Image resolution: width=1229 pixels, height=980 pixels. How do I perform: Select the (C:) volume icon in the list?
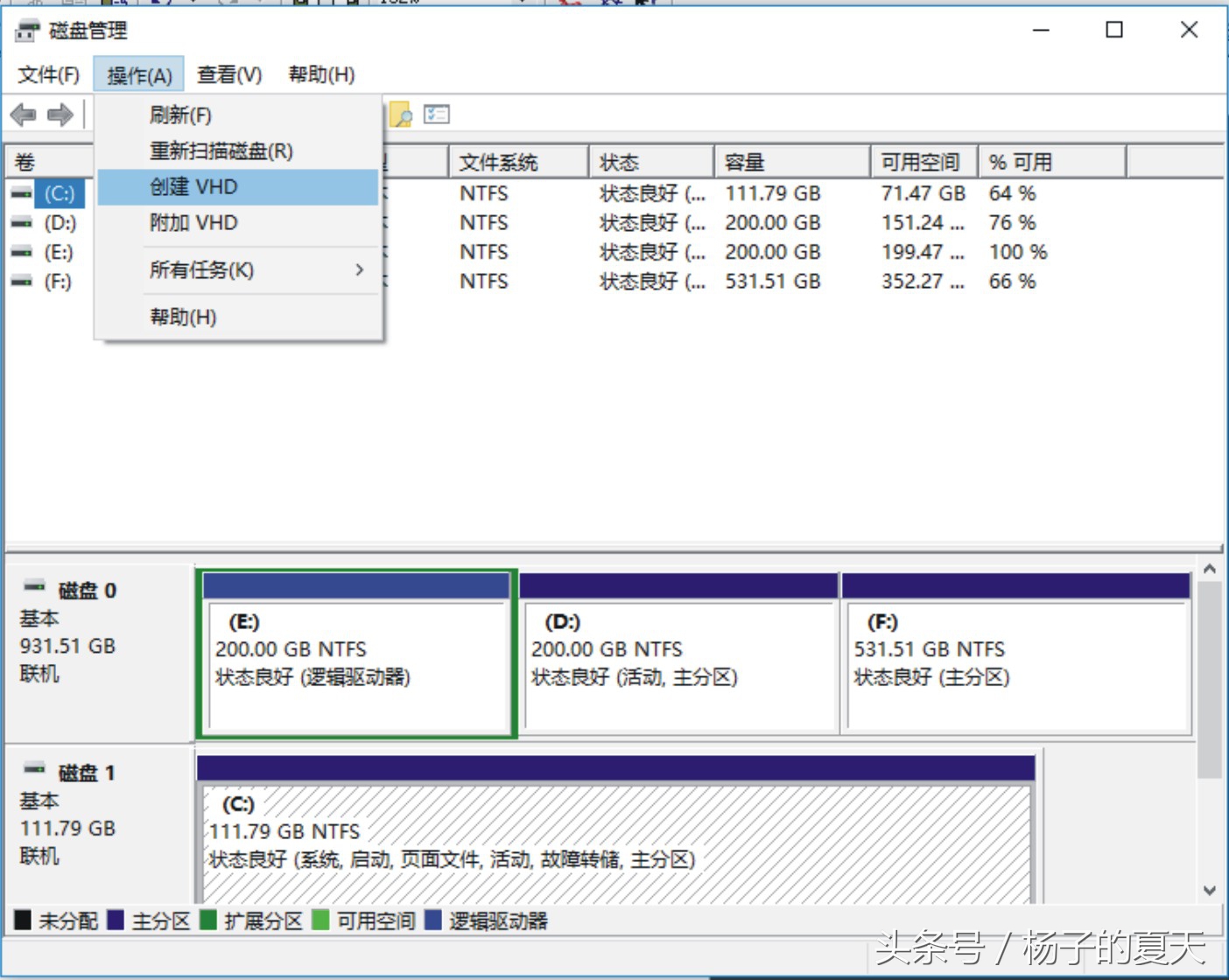pos(23,193)
